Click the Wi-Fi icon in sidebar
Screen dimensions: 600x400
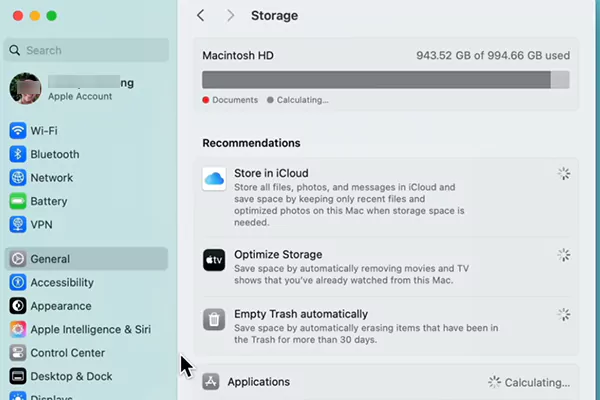click(18, 131)
